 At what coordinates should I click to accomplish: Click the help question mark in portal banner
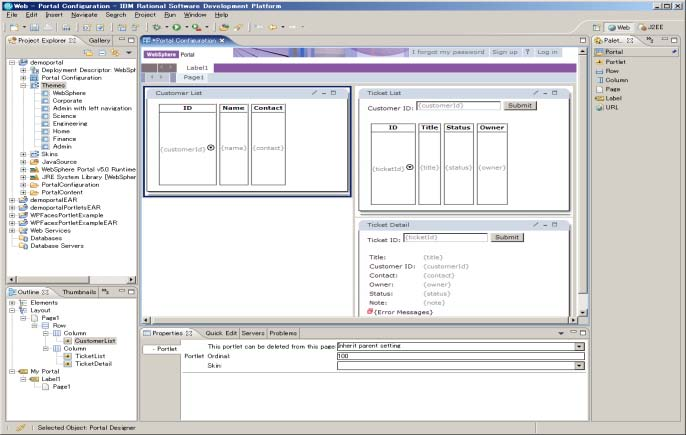pos(528,52)
